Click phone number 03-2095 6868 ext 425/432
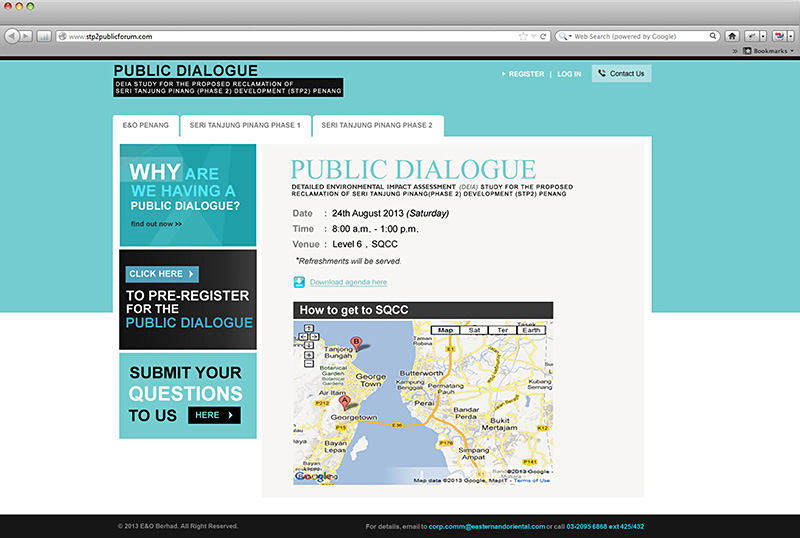The image size is (800, 538). [605, 527]
